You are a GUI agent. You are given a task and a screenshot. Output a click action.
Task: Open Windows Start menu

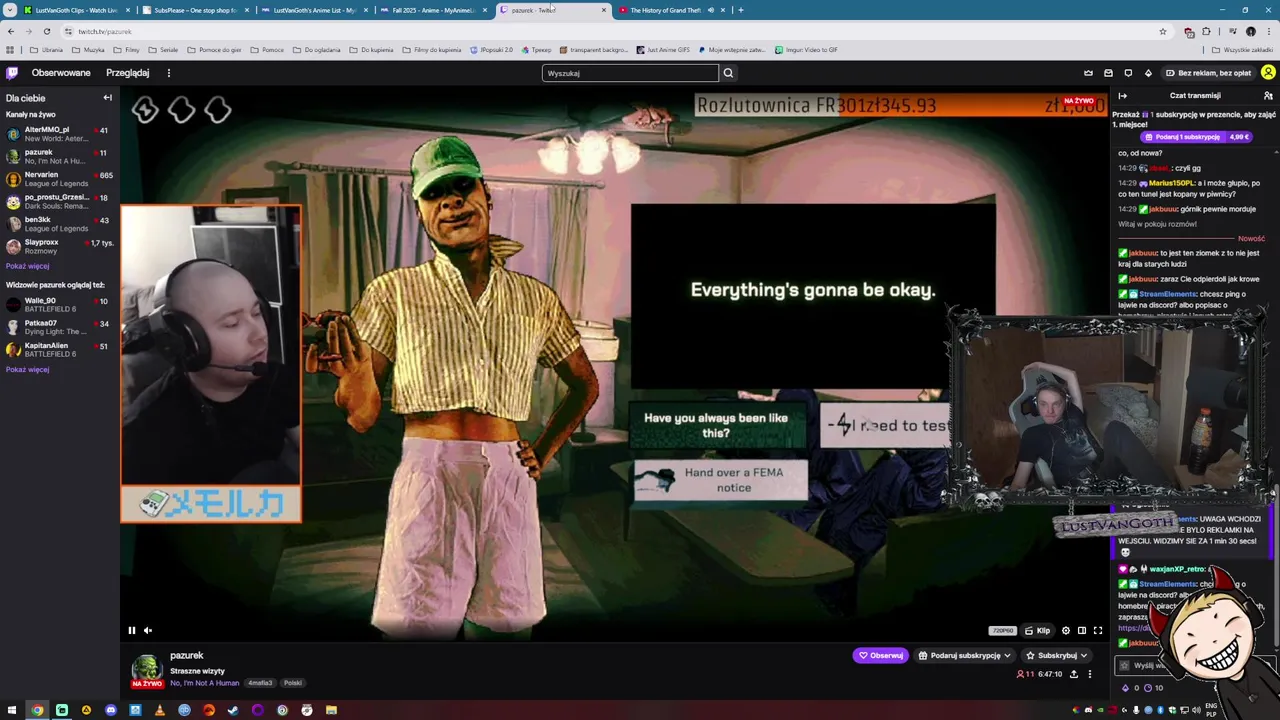(13, 710)
